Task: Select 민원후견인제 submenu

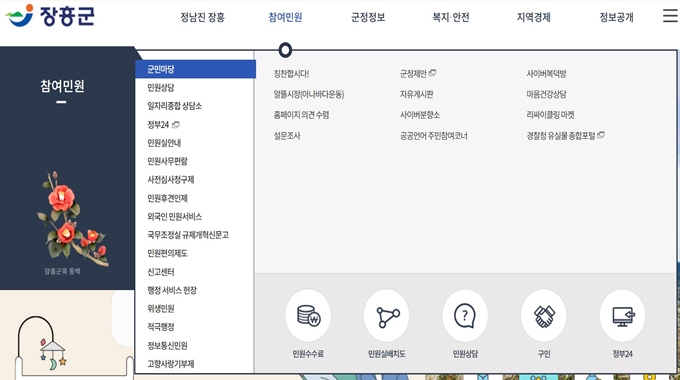Action: (x=167, y=198)
